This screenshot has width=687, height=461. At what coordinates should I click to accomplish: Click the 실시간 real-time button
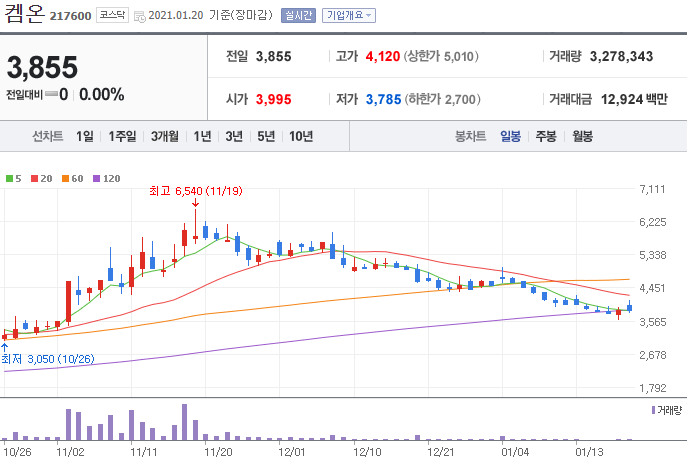(x=298, y=15)
